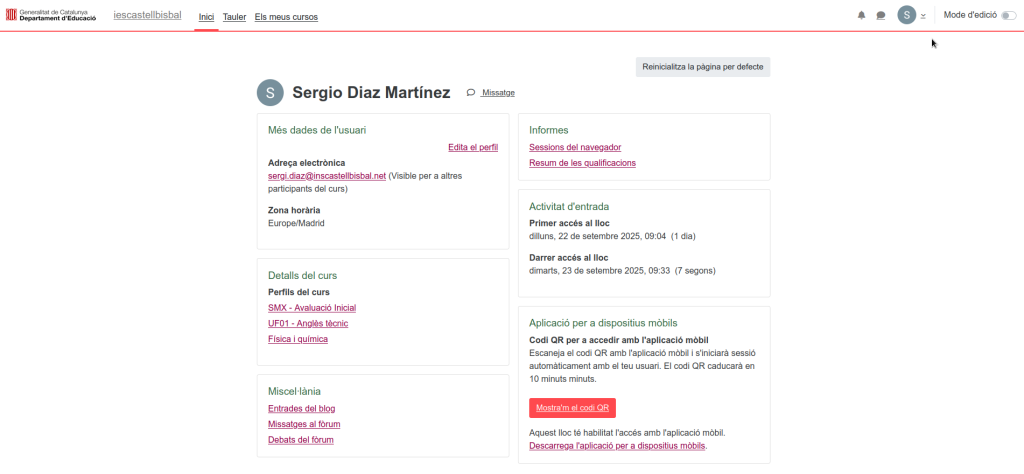Open SMX - Avaluació Inicial course profile
Image resolution: width=1024 pixels, height=474 pixels.
tap(312, 307)
